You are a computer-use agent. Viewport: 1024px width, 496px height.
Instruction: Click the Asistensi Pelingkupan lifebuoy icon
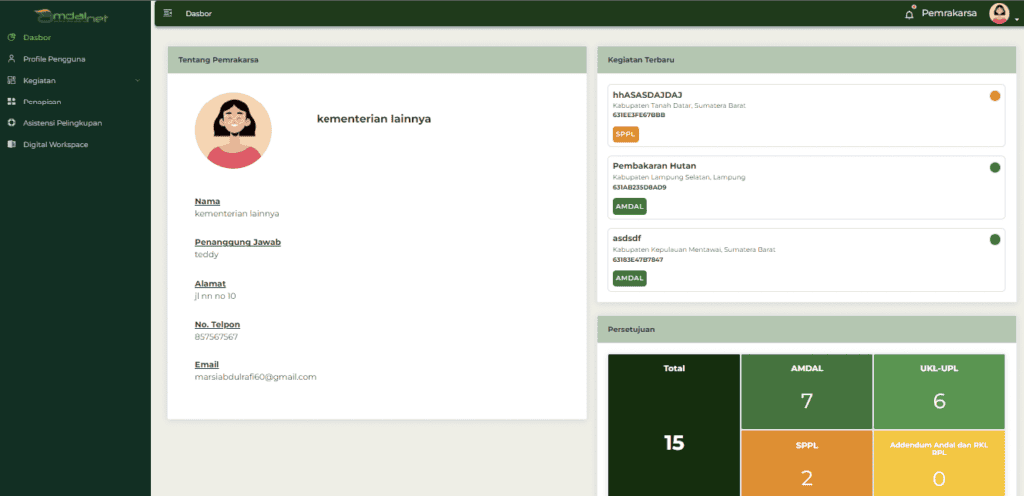click(11, 123)
